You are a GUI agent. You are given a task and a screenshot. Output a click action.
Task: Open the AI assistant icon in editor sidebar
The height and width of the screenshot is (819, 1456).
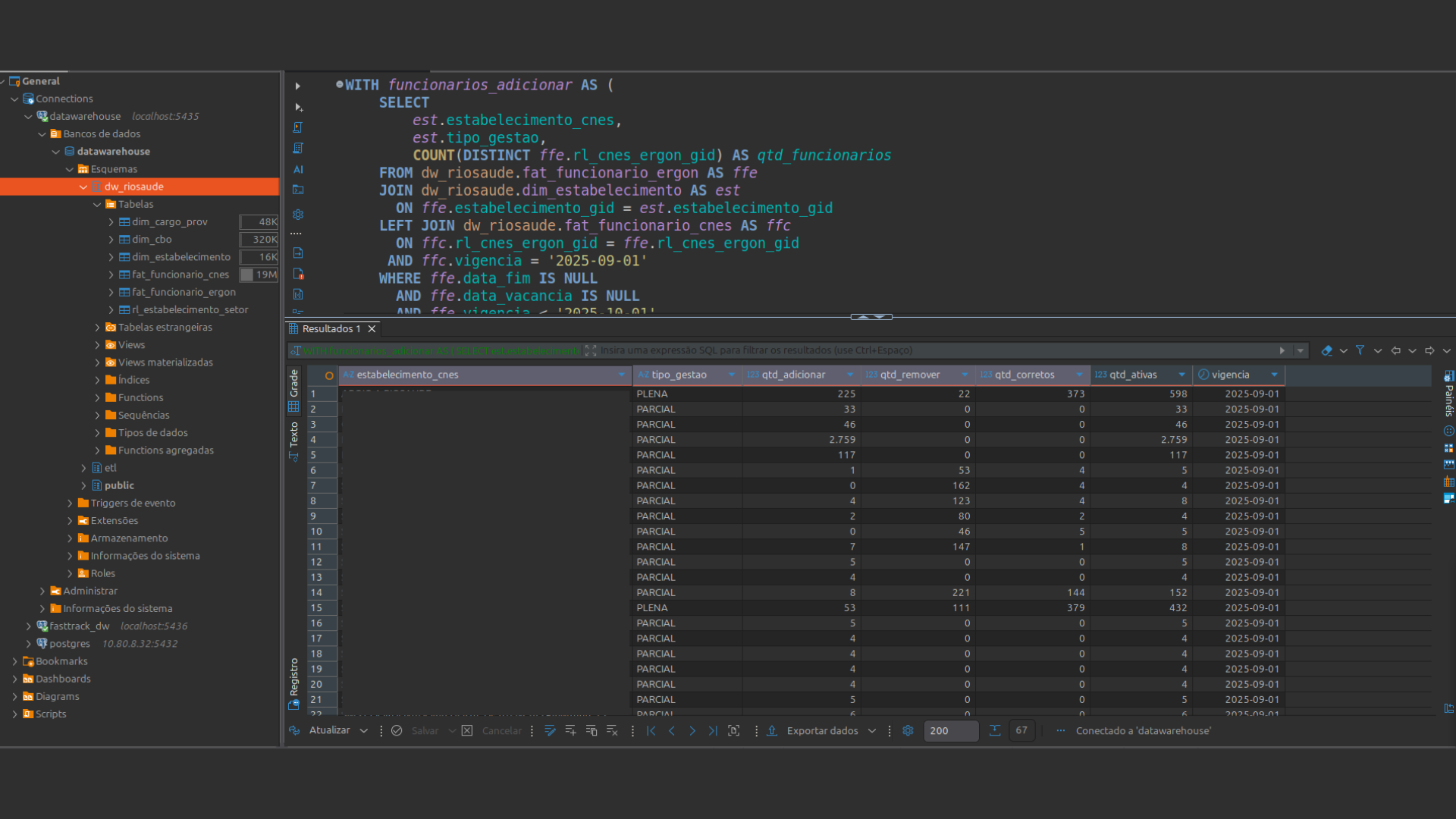tap(298, 170)
